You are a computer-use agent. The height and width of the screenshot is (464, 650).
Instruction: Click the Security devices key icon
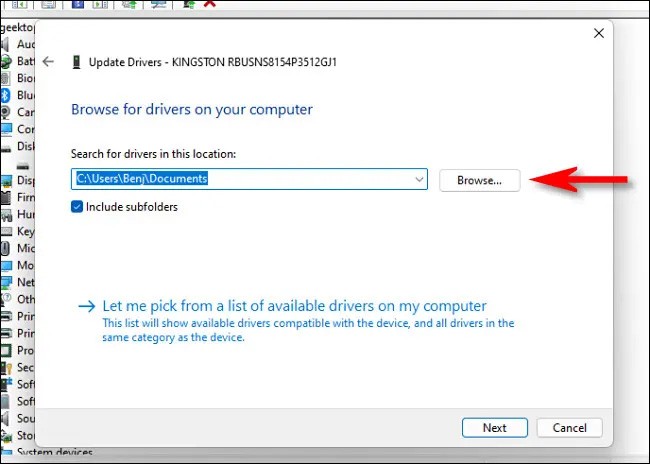point(6,367)
